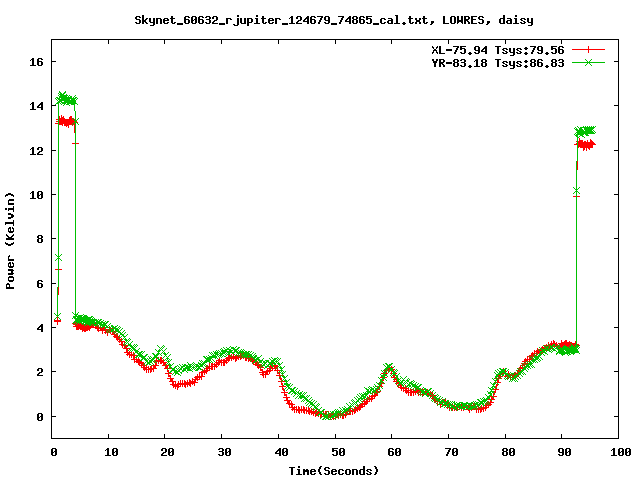This screenshot has width=640, height=480.
Task: Click the Power (Kelvin) y-axis label
Action: tap(10, 241)
